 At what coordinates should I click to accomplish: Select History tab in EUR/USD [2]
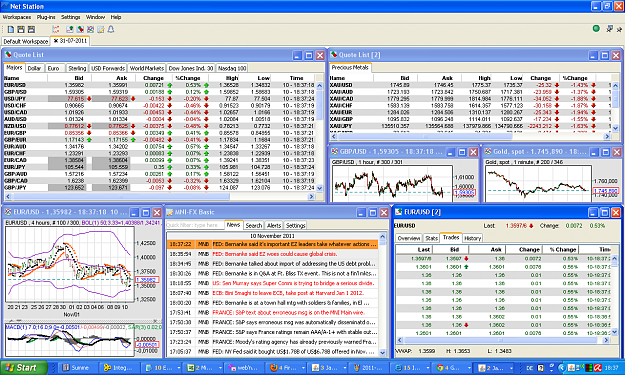472,238
